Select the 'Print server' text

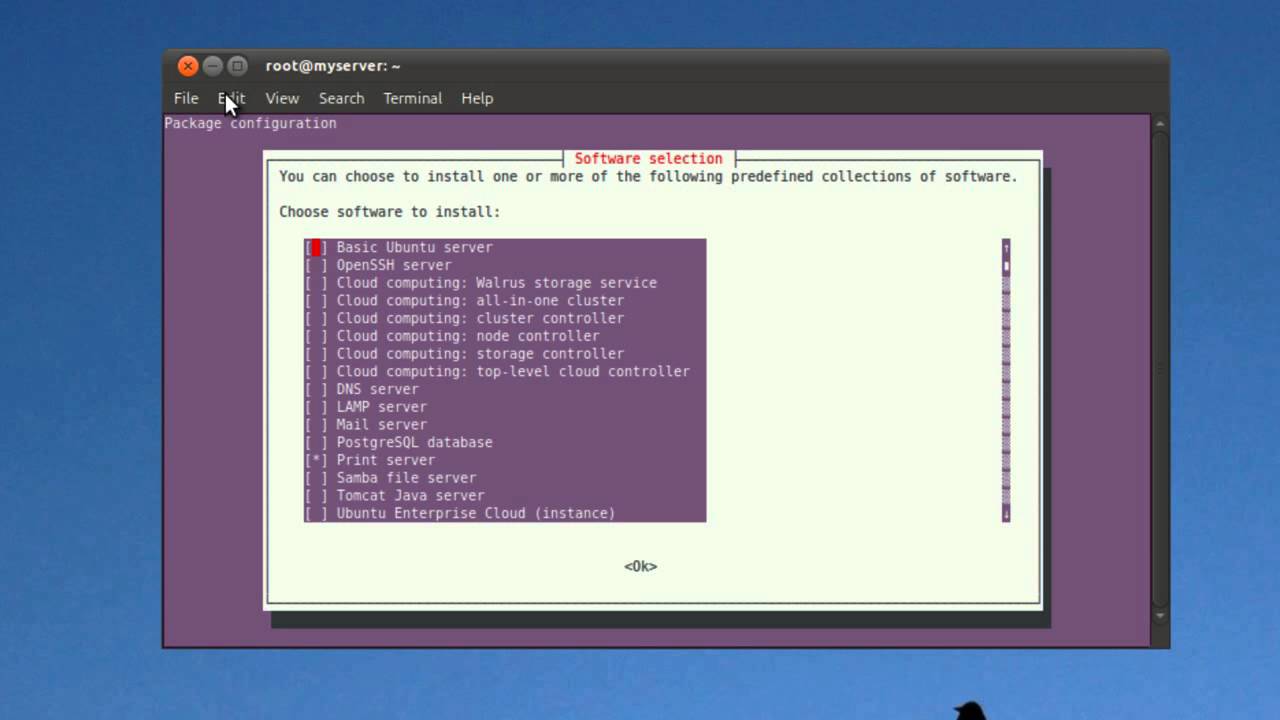coord(386,460)
